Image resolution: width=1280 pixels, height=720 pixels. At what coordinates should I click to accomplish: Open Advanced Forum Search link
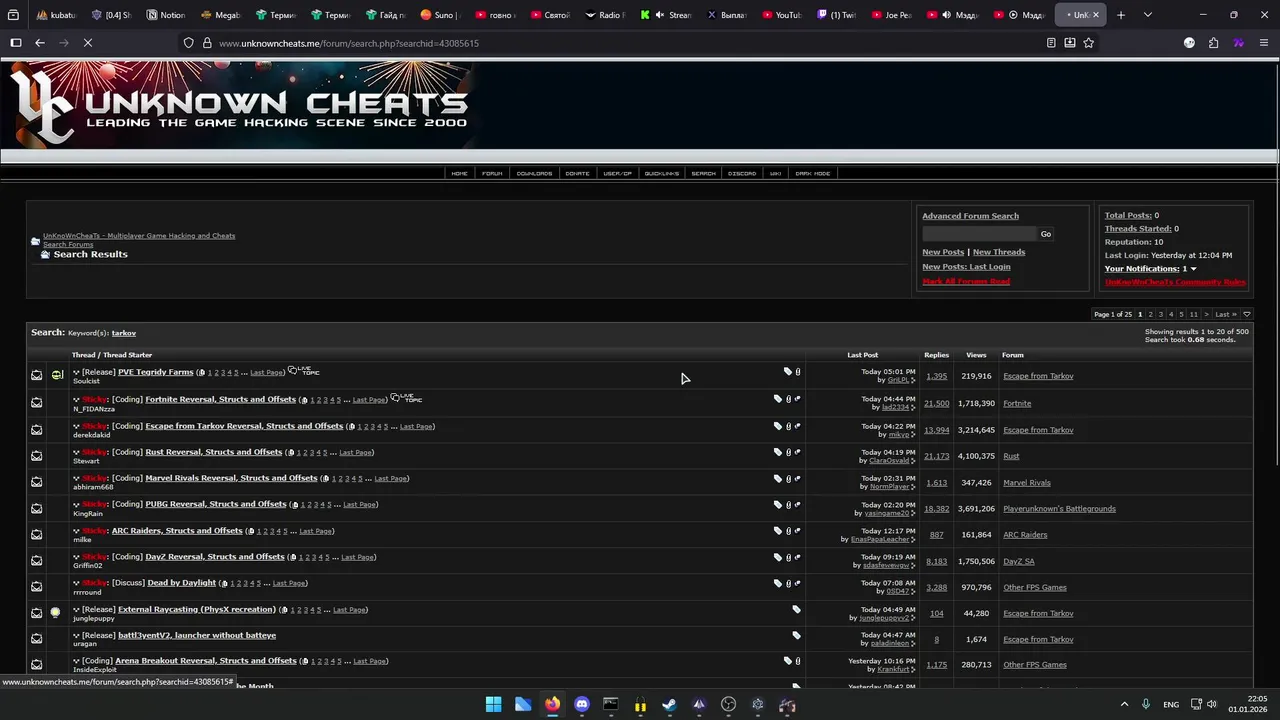coord(970,216)
